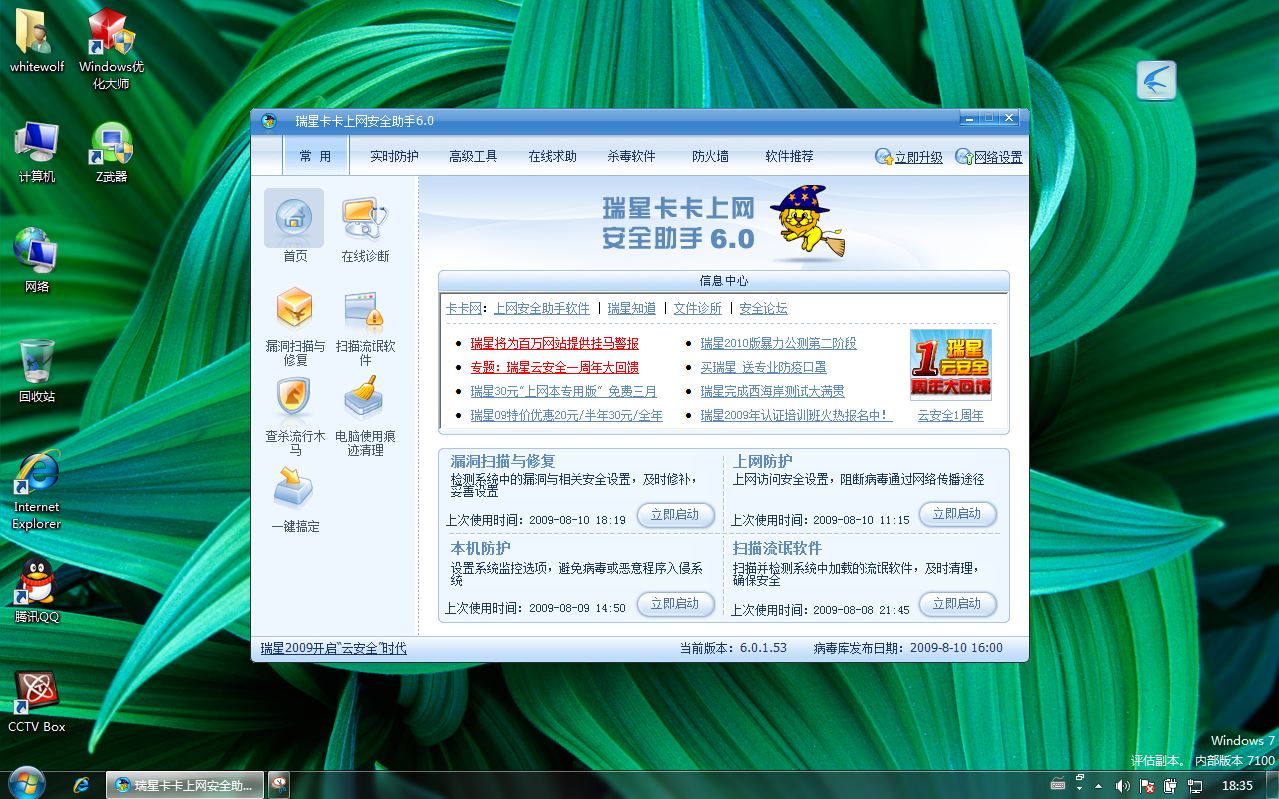Click the 瑞星卡卡上网安全助手 taskbar button
Viewport: 1279px width, 799px height.
click(x=186, y=785)
